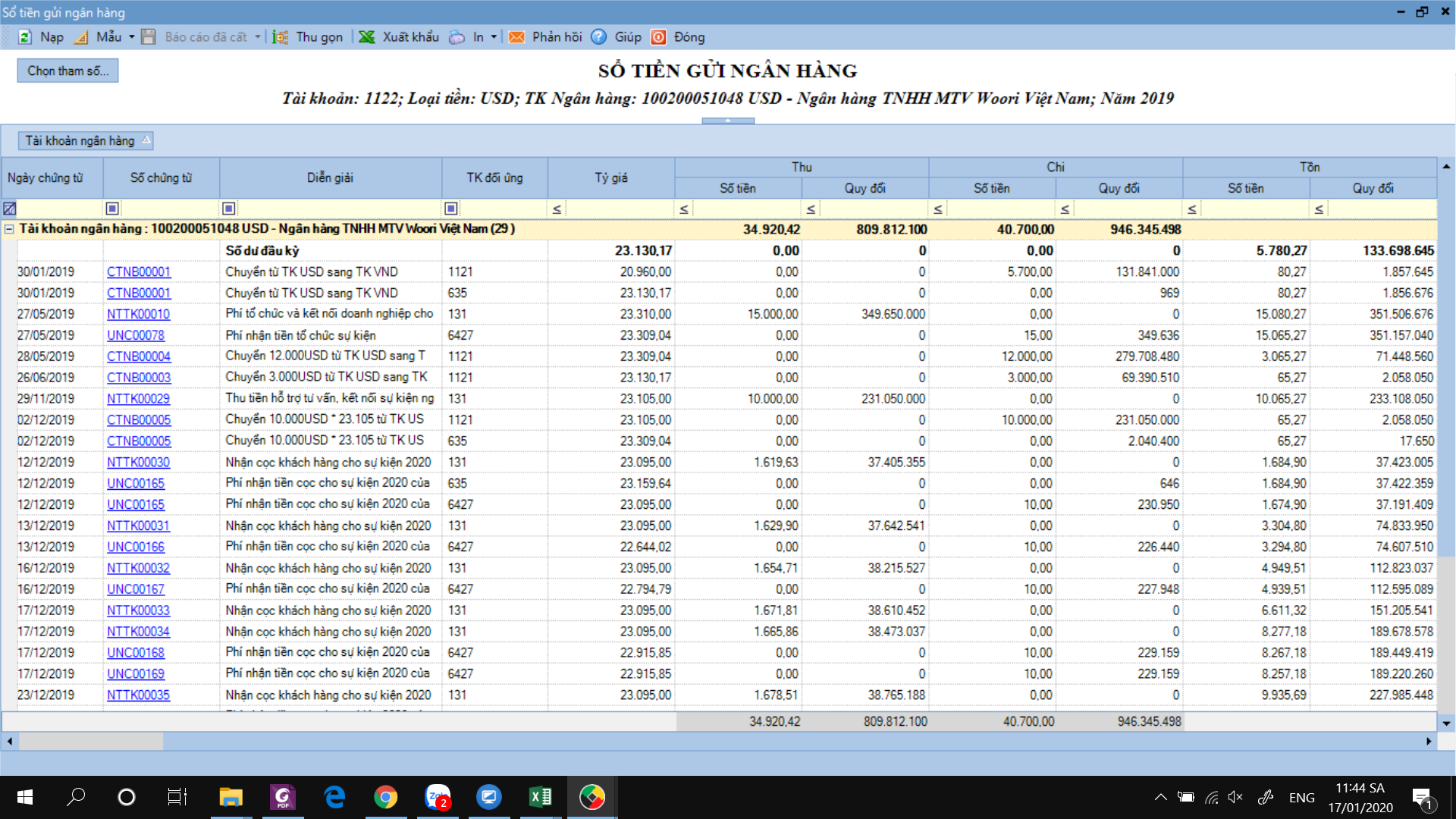This screenshot has height=819, width=1456.
Task: Open Excel from taskbar
Action: point(541,797)
